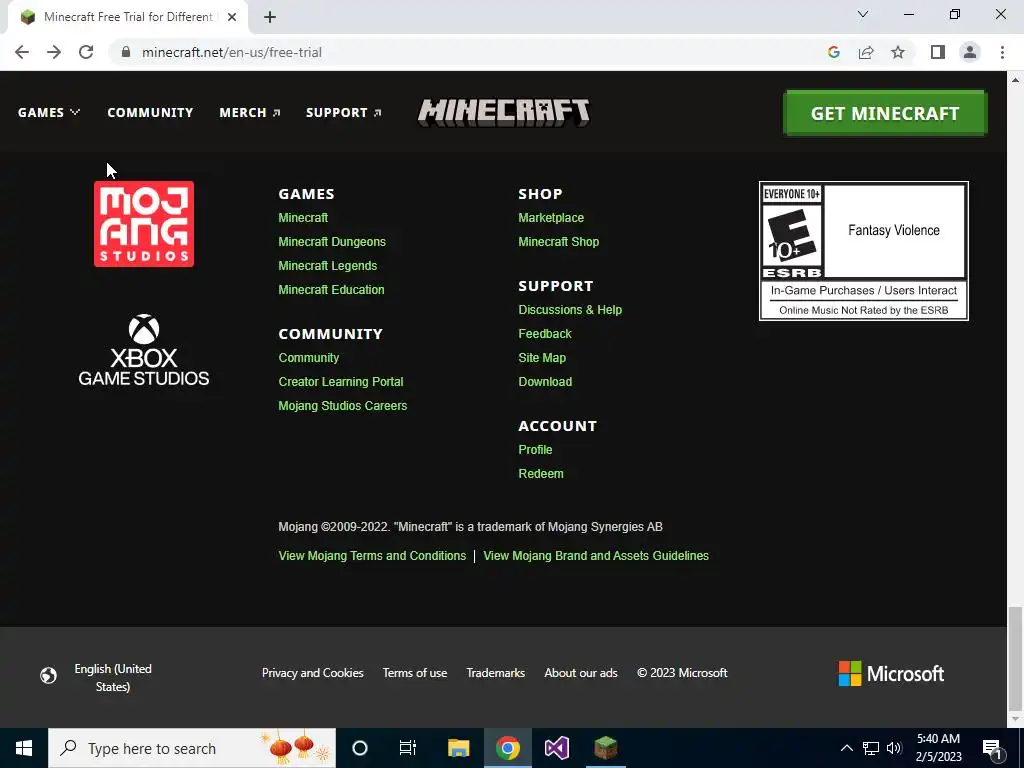Open the SUPPORT header menu item

click(x=344, y=112)
